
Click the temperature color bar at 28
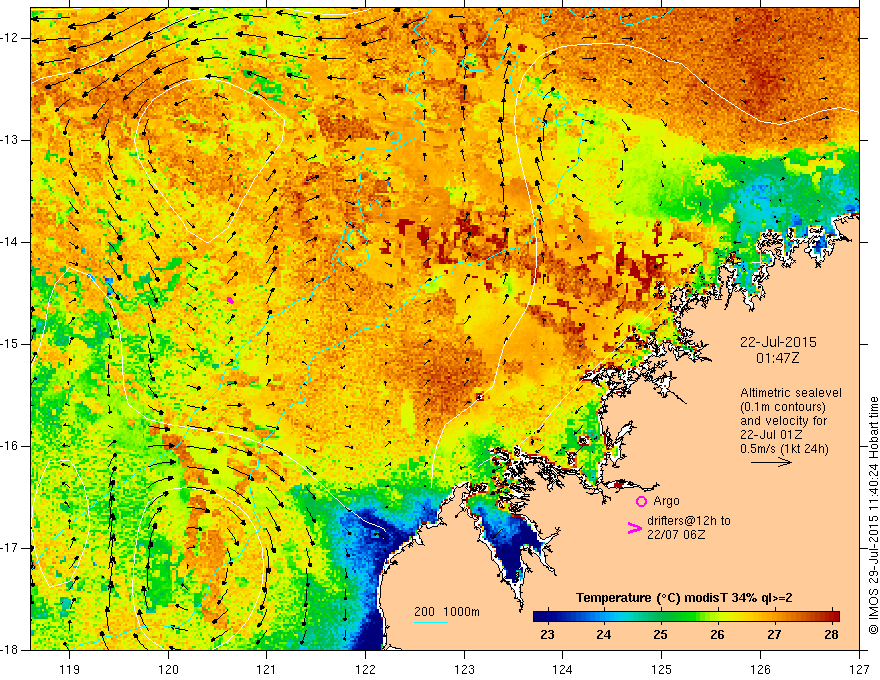(832, 617)
